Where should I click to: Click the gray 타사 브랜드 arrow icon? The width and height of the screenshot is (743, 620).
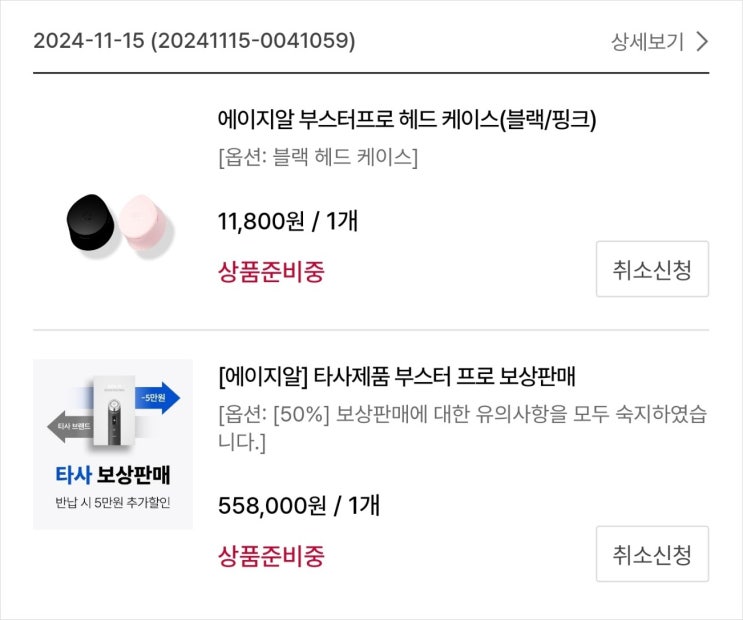click(x=73, y=427)
